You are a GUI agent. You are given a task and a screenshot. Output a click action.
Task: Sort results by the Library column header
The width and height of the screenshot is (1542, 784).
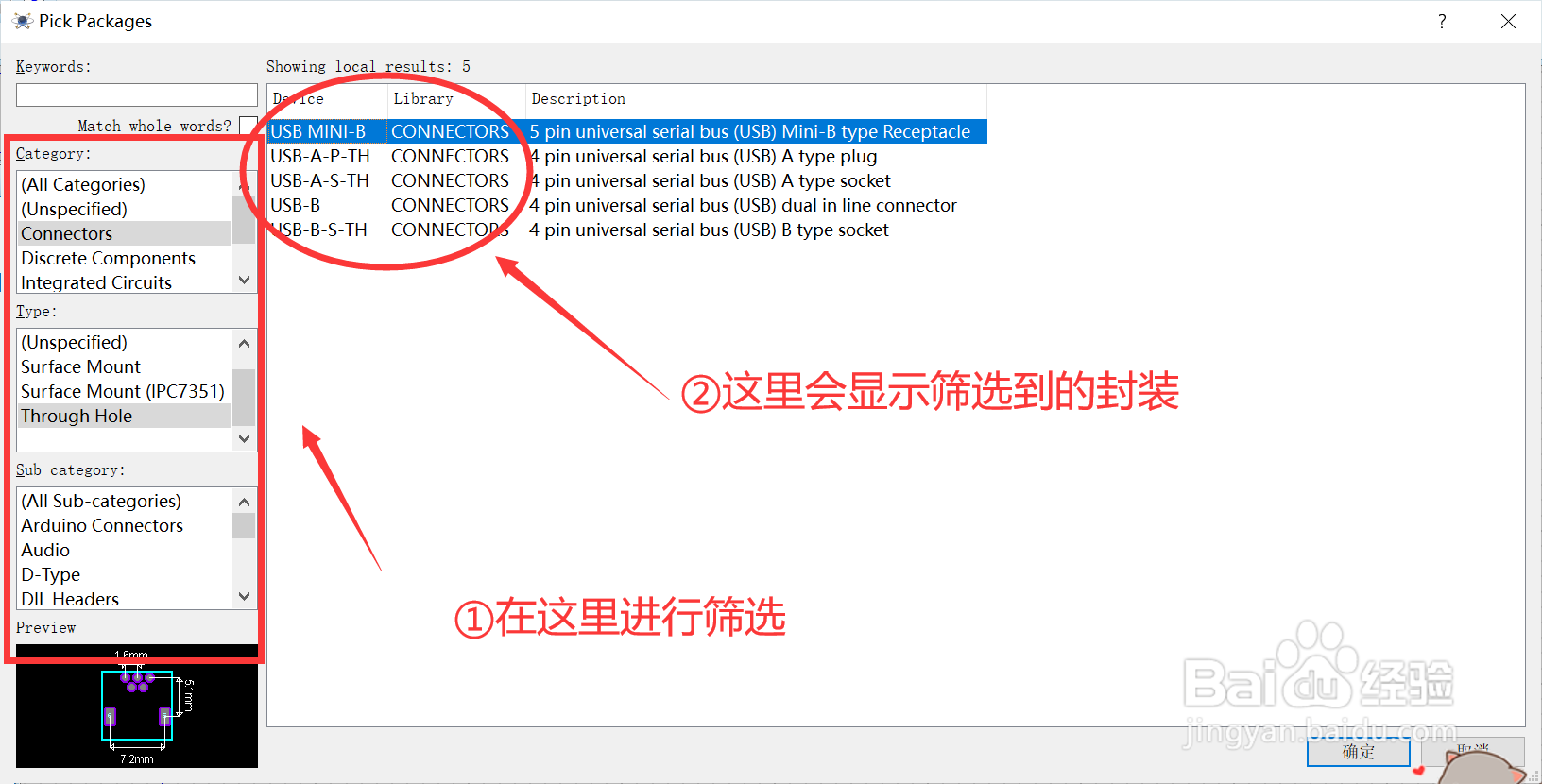[x=456, y=99]
